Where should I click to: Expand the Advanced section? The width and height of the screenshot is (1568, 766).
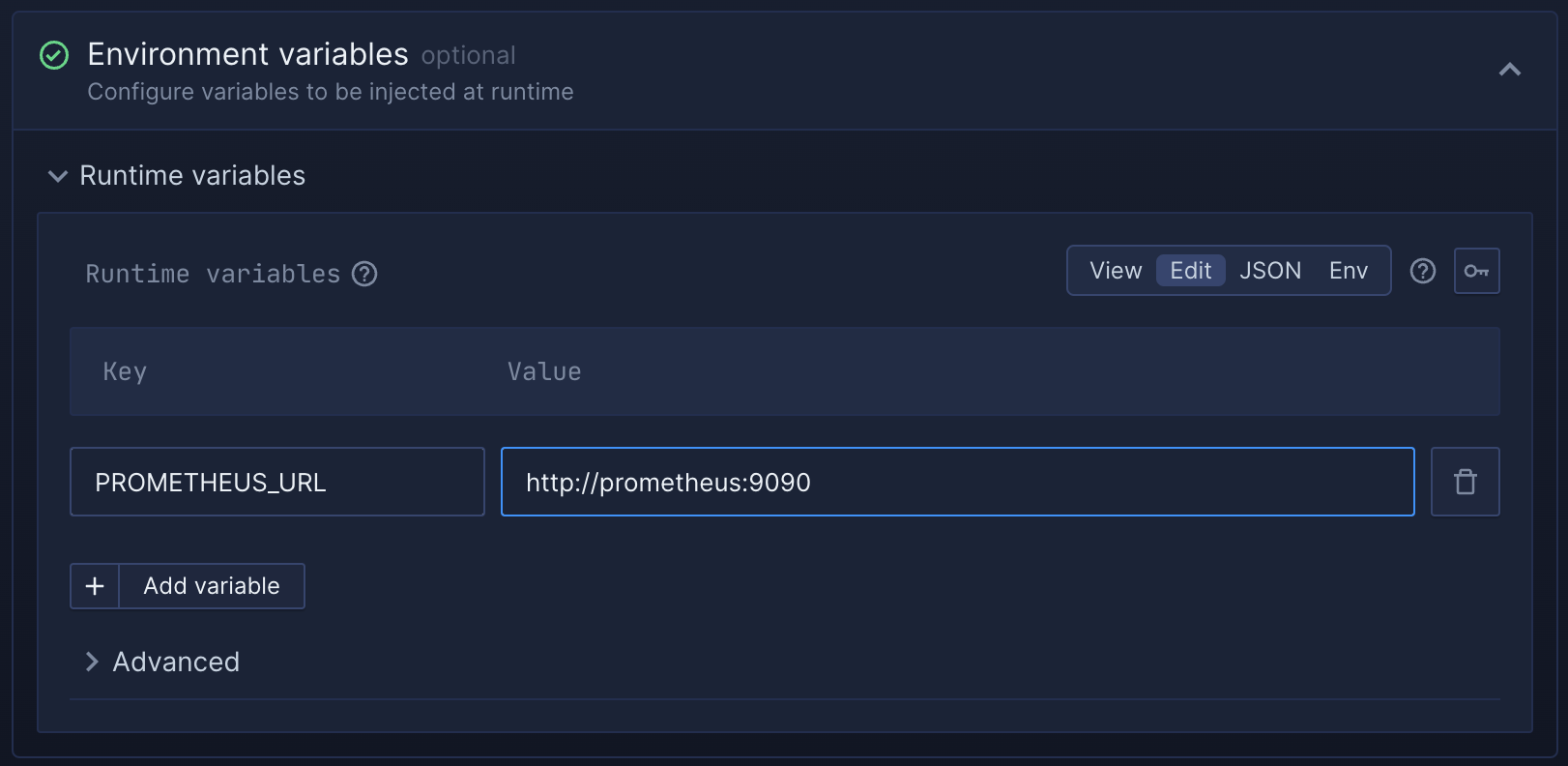tap(160, 662)
